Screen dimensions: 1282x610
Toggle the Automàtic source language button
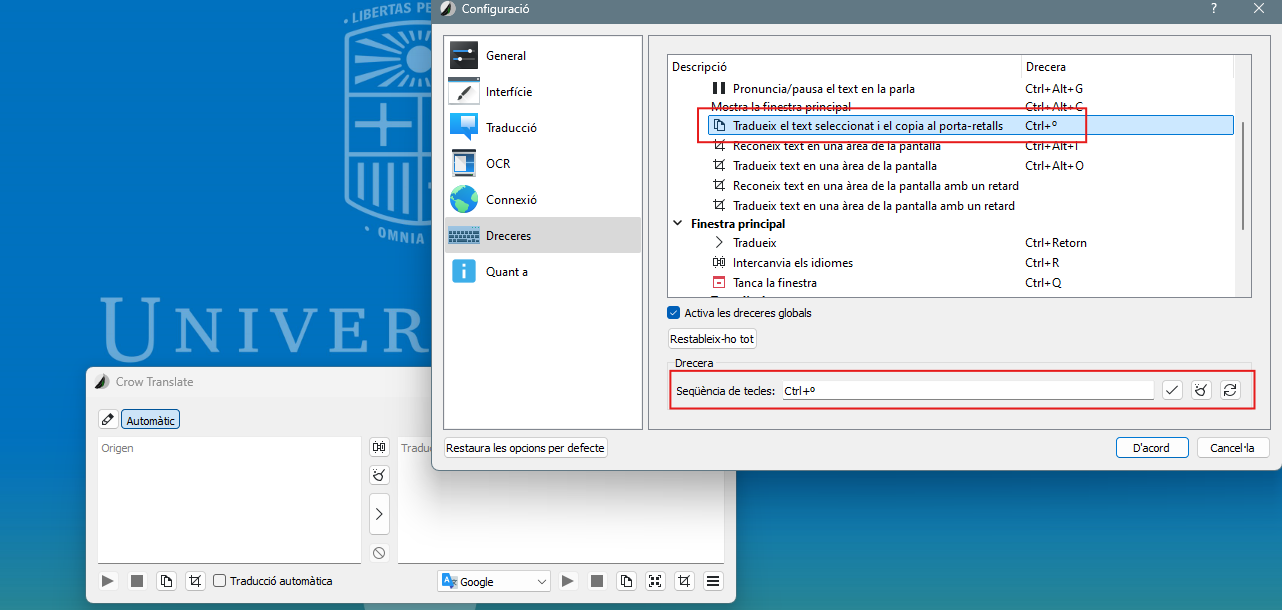coord(150,420)
